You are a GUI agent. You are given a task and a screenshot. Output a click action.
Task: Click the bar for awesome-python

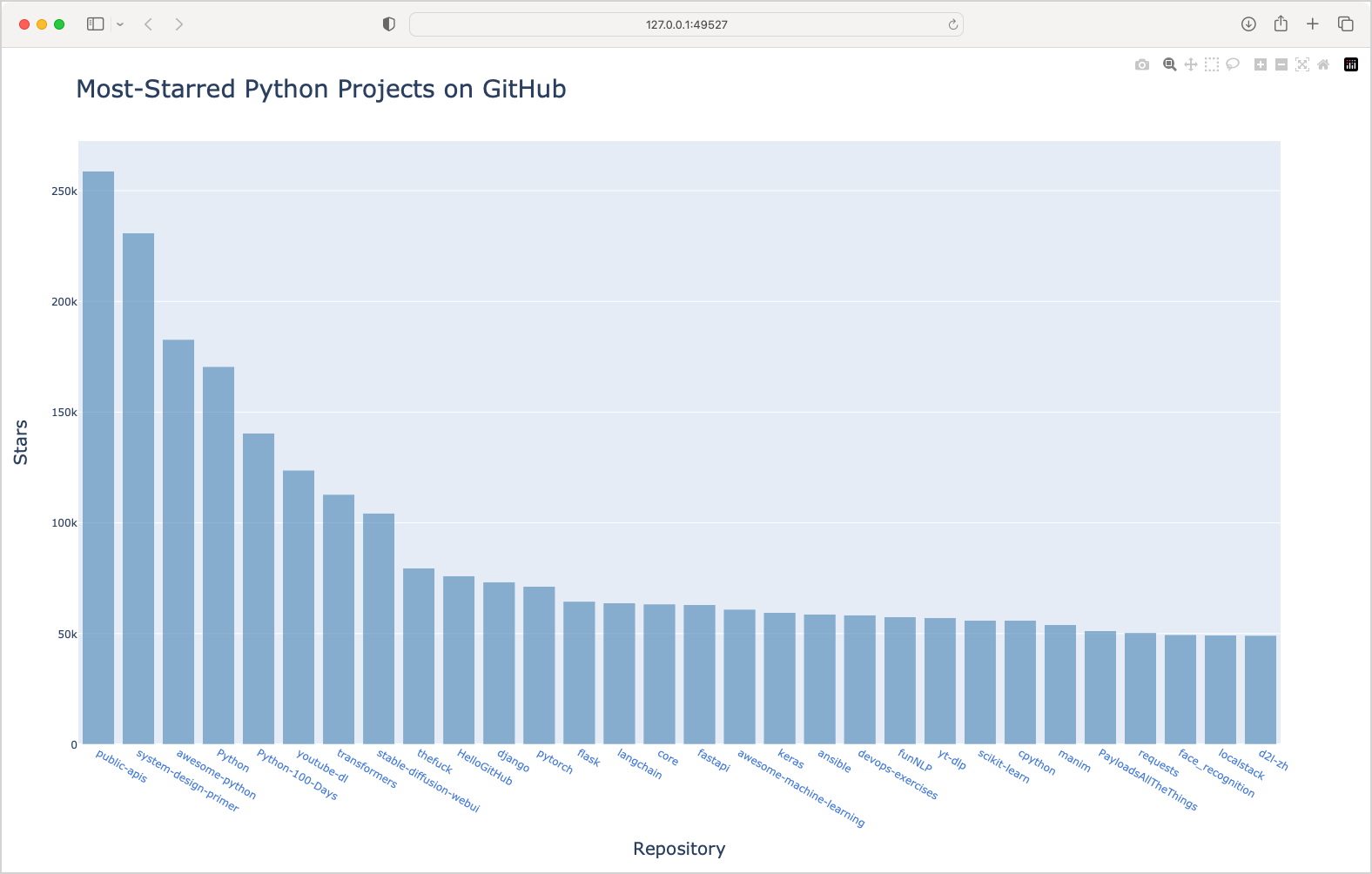point(178,541)
